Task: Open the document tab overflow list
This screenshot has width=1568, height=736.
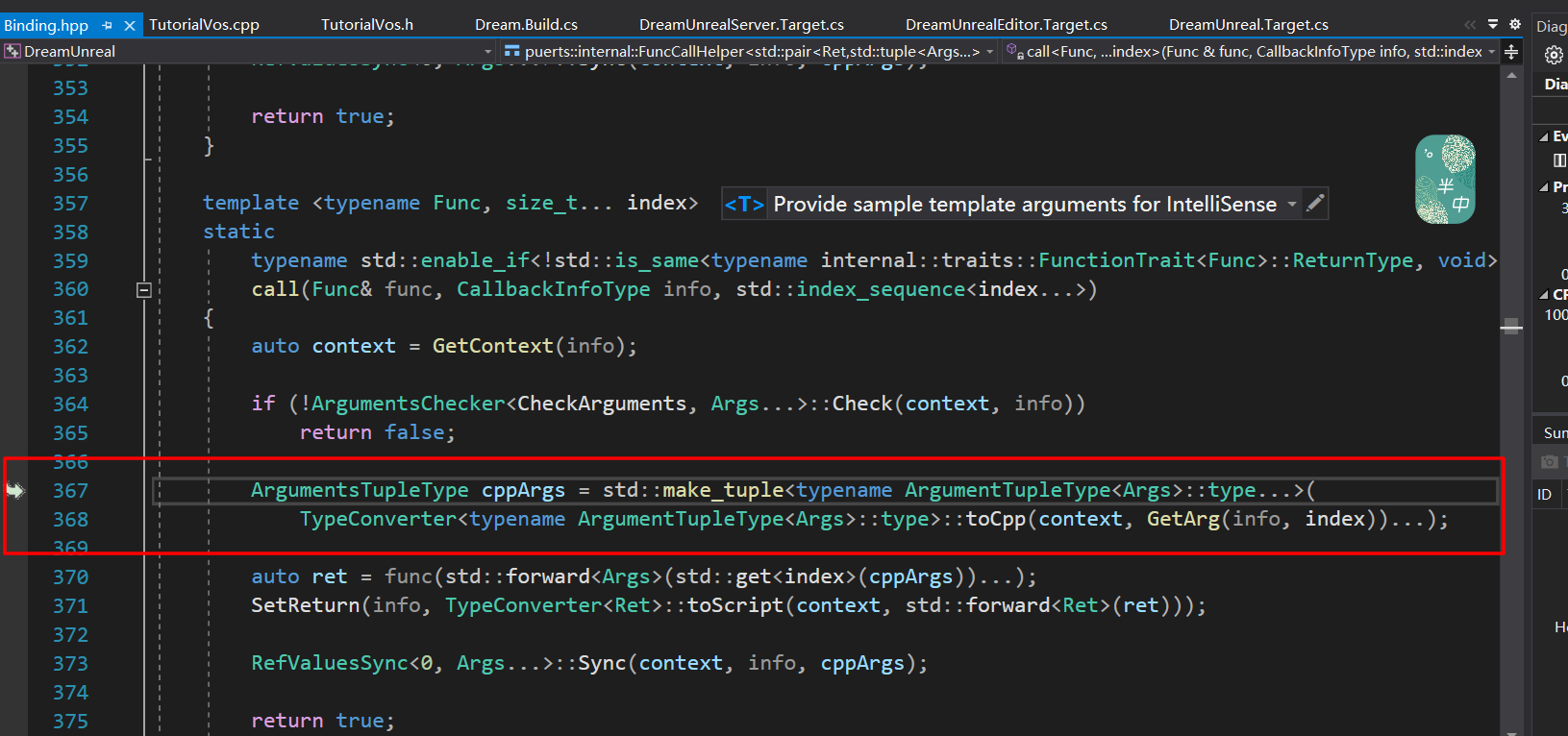Action: [x=1493, y=24]
